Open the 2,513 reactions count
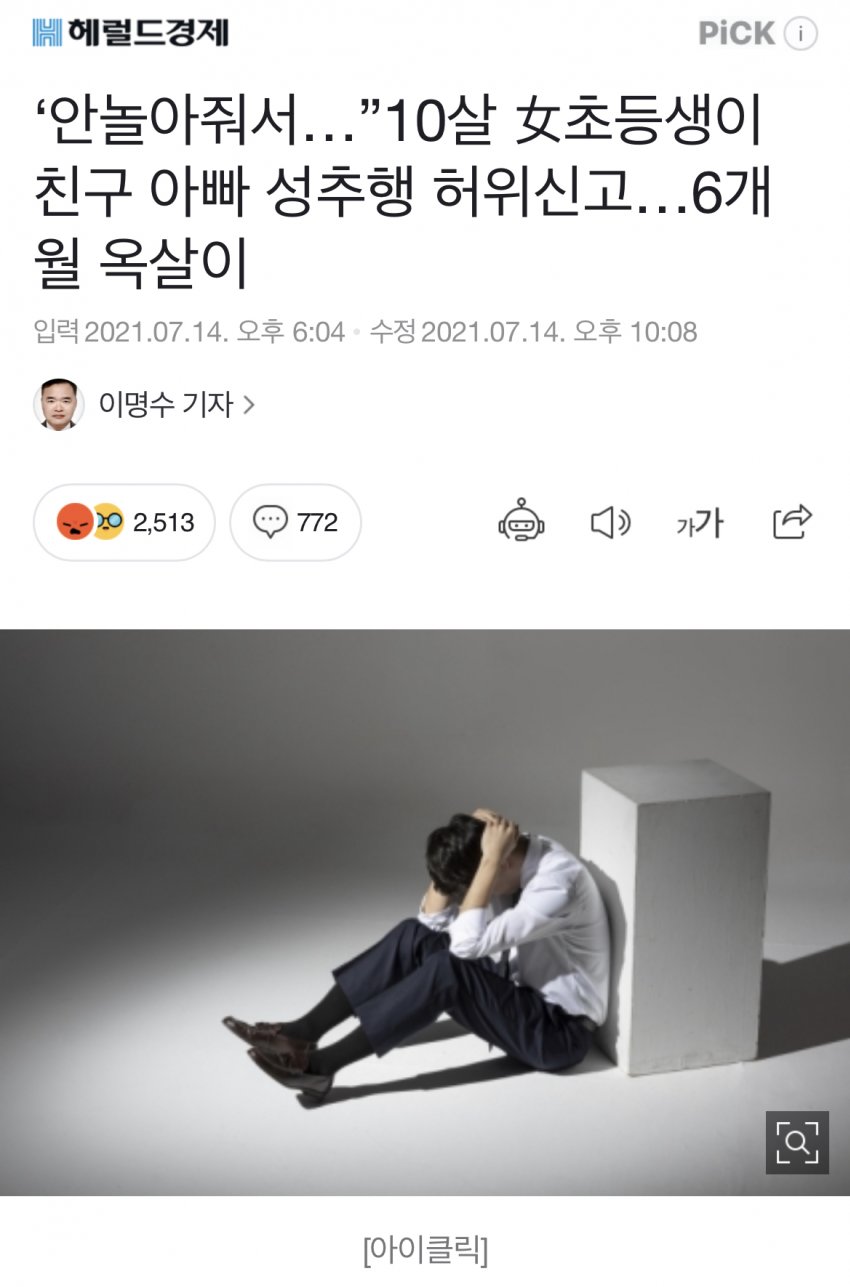The height and width of the screenshot is (1287, 850). point(163,523)
